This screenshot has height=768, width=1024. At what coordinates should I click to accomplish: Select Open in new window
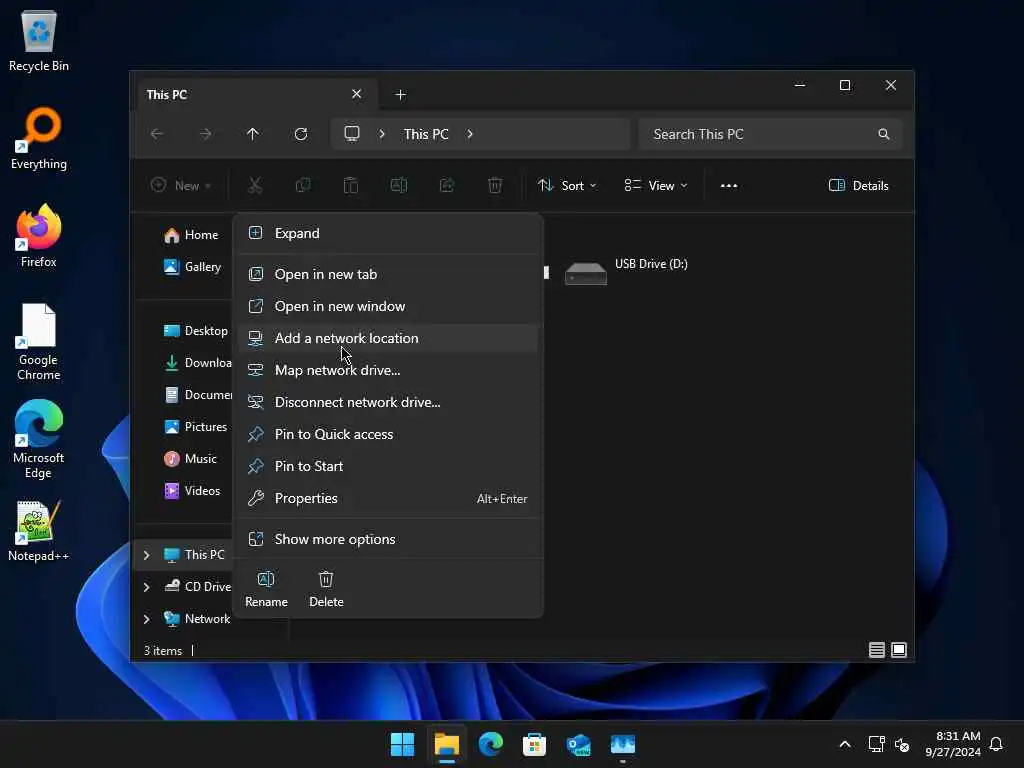point(388,306)
